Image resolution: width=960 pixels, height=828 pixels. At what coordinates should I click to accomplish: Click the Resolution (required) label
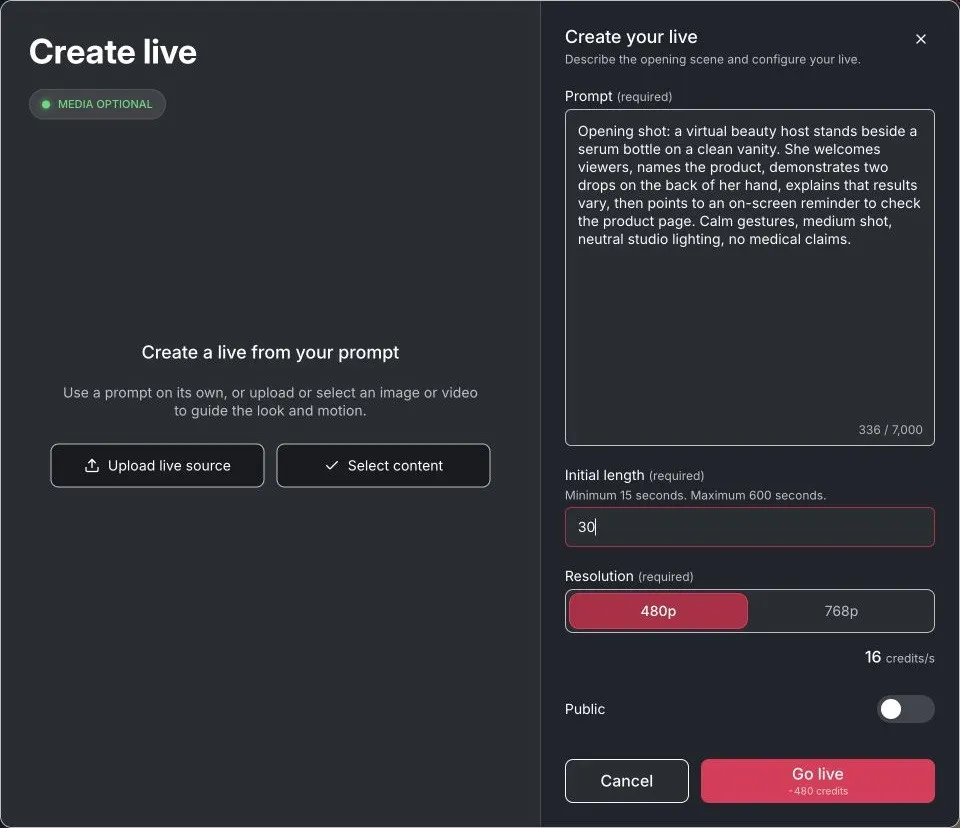click(629, 576)
